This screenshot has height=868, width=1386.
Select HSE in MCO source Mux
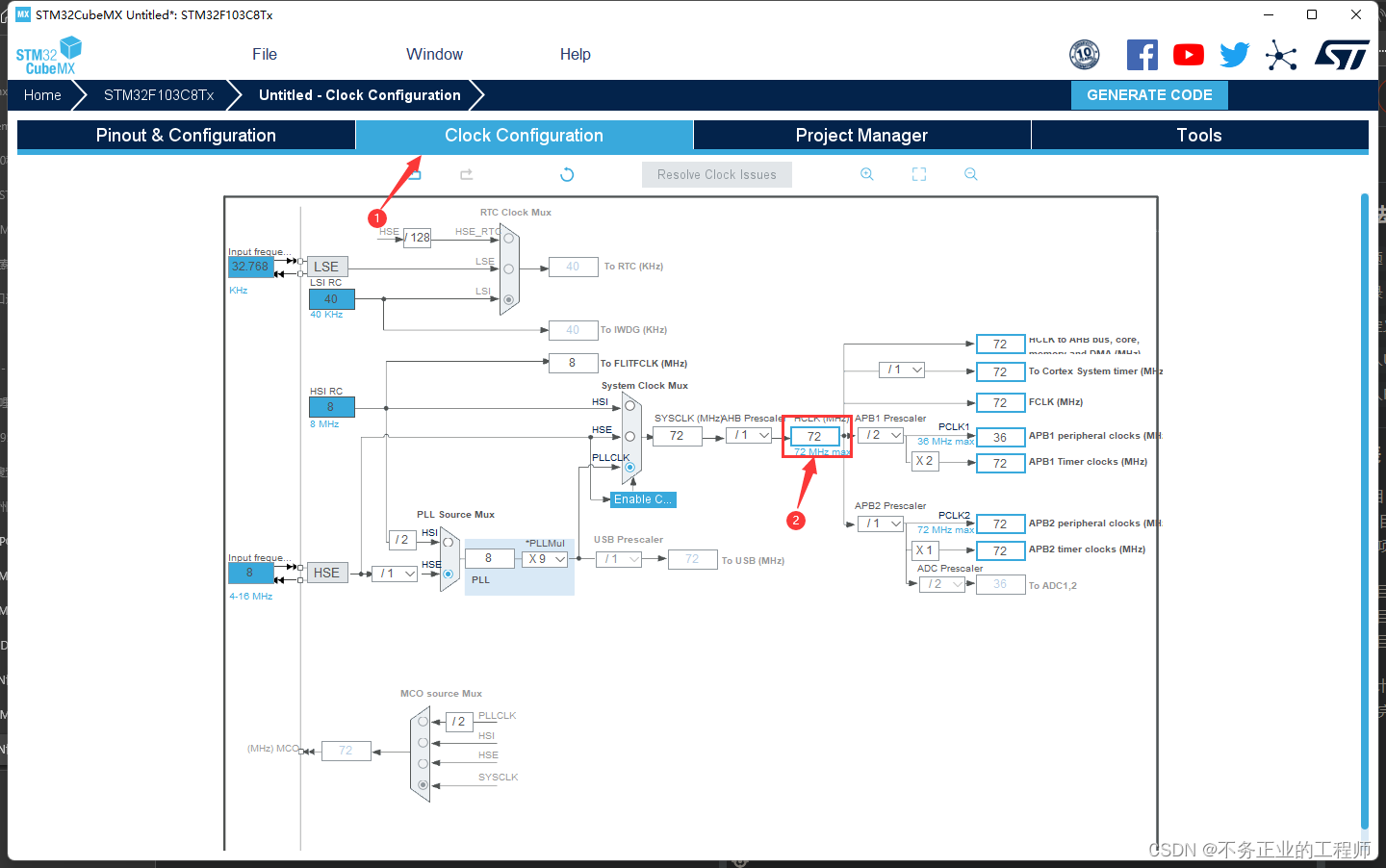coord(423,763)
